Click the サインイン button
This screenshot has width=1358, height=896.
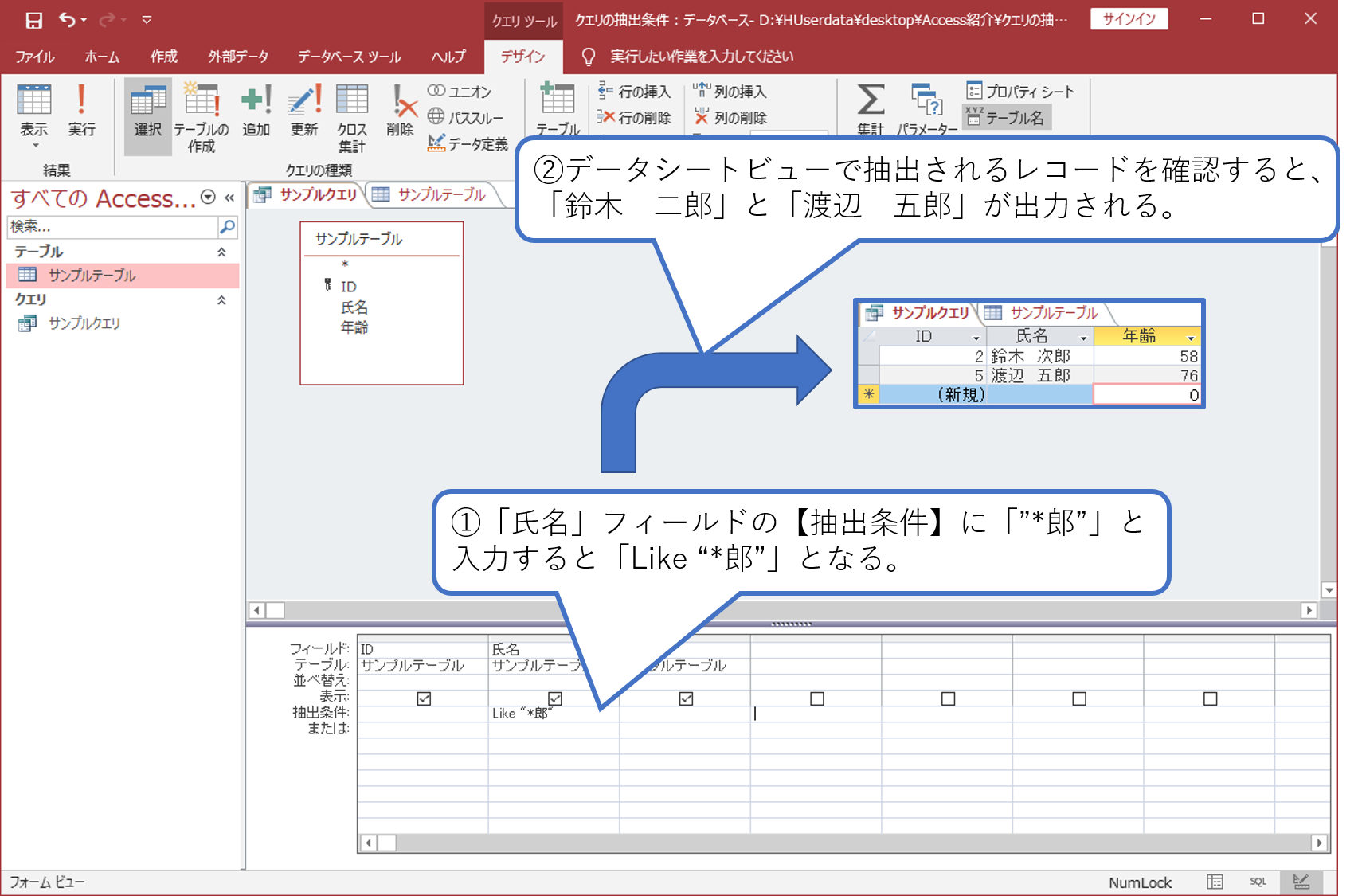(1128, 19)
